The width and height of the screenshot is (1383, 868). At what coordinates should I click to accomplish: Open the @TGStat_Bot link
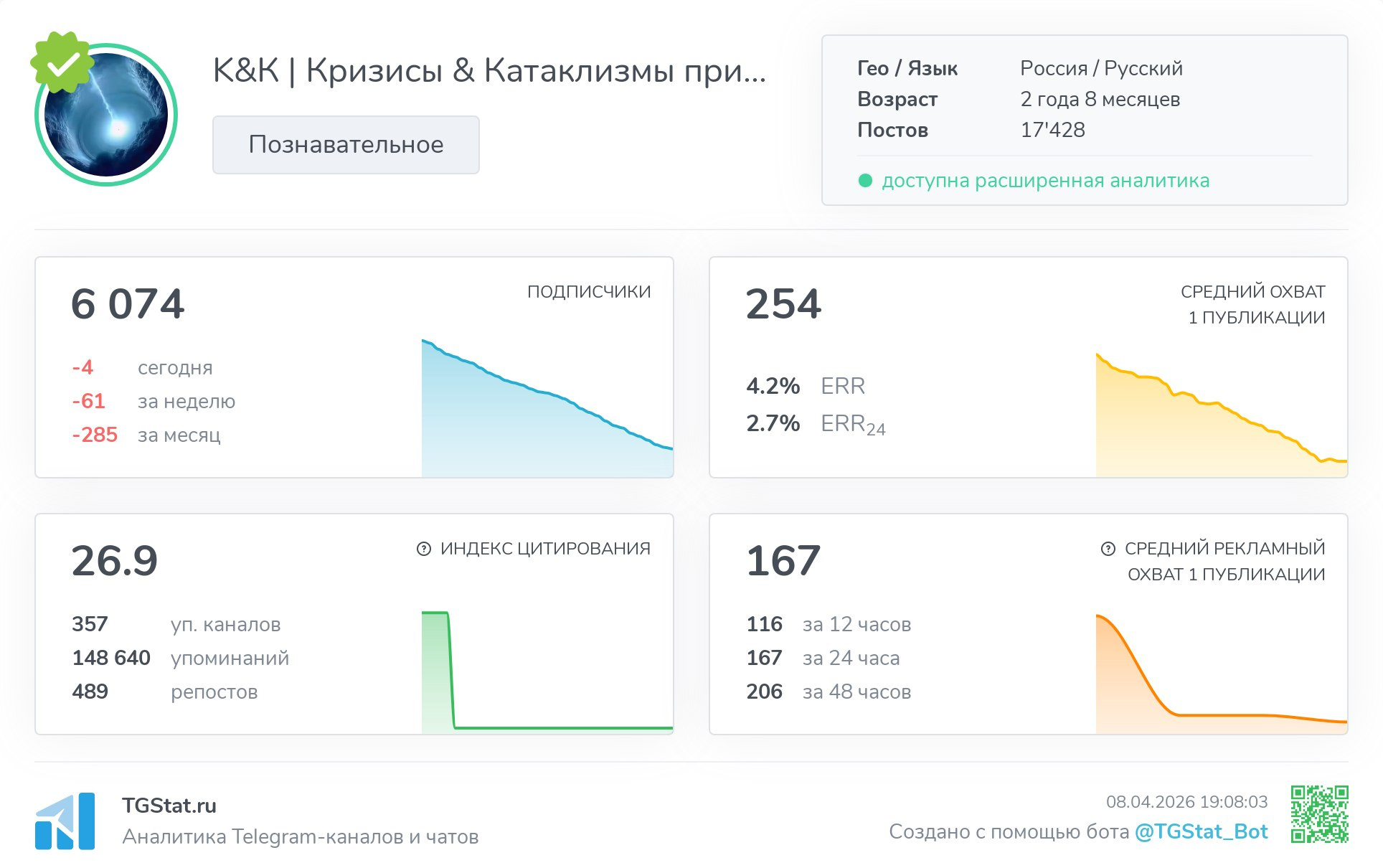click(1201, 831)
